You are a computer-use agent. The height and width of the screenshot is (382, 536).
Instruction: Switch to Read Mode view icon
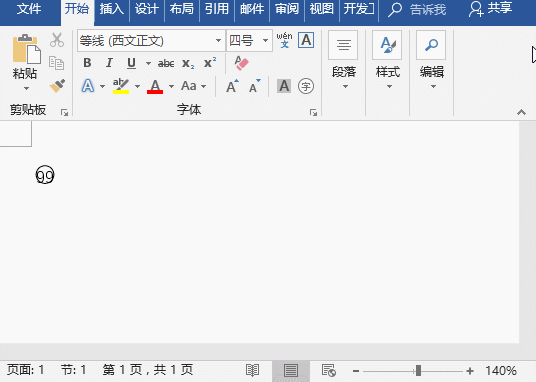[x=252, y=370]
